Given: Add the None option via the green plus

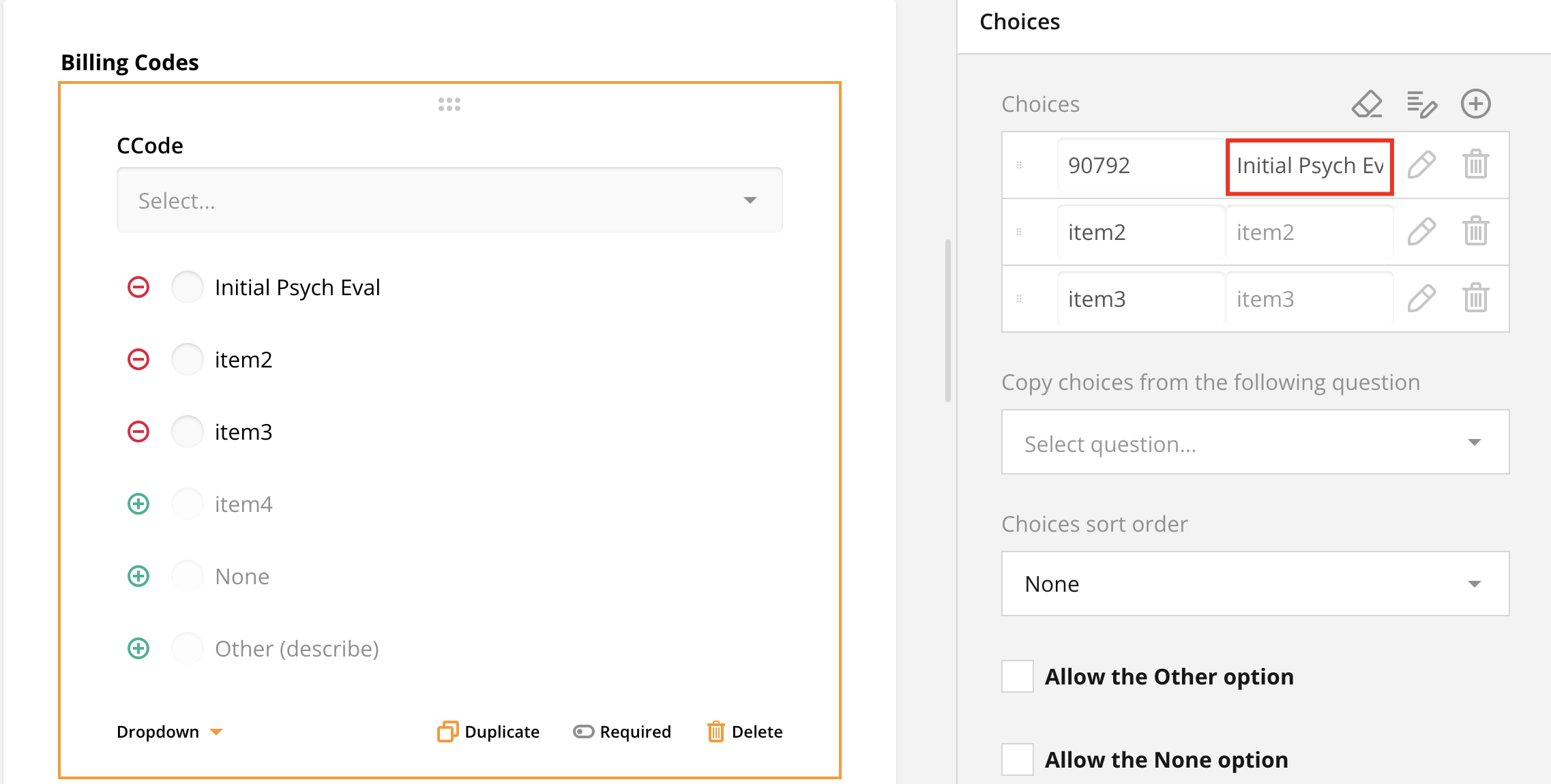Looking at the screenshot, I should (138, 576).
